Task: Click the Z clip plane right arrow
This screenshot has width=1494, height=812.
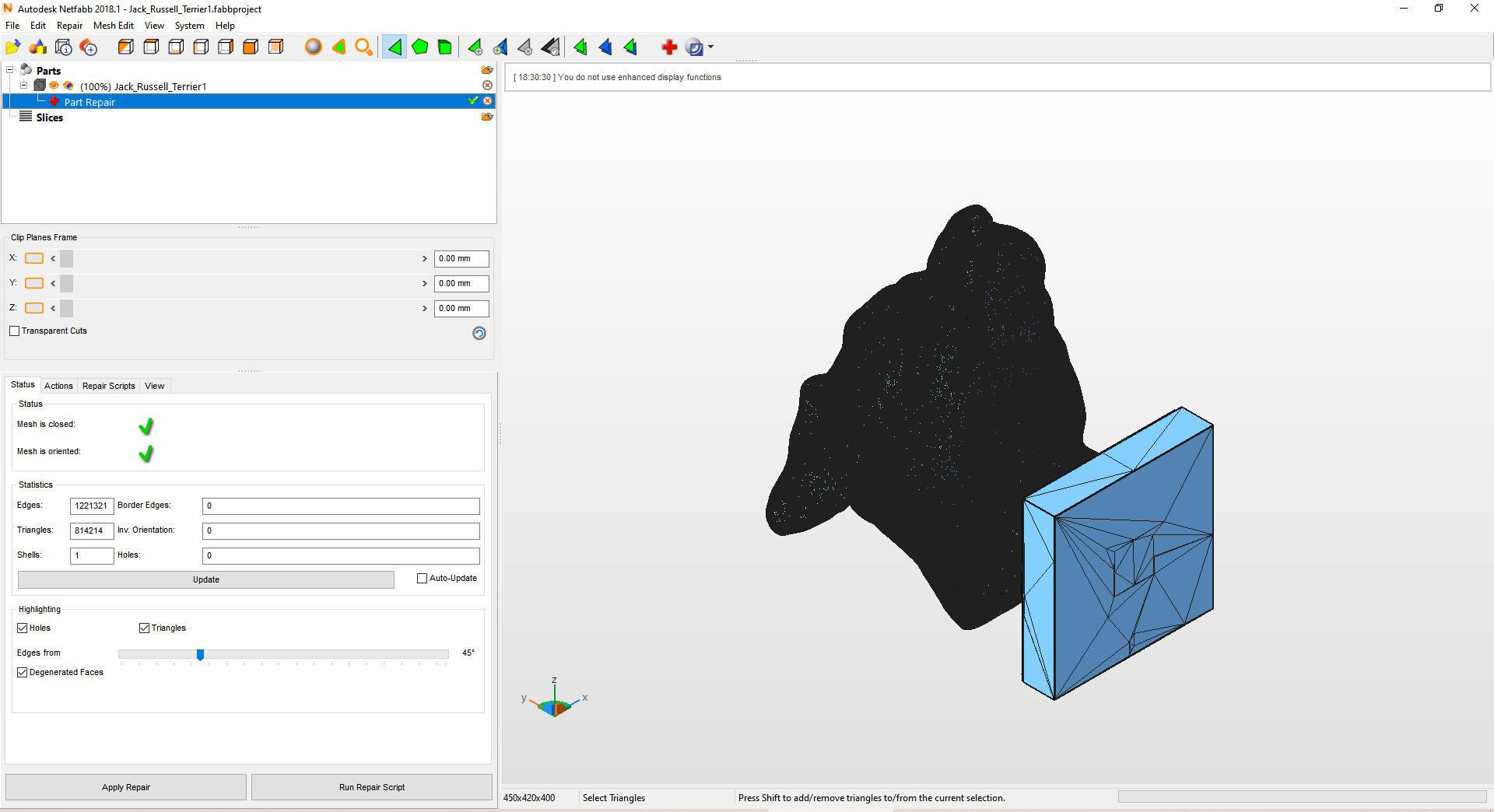Action: tap(425, 308)
